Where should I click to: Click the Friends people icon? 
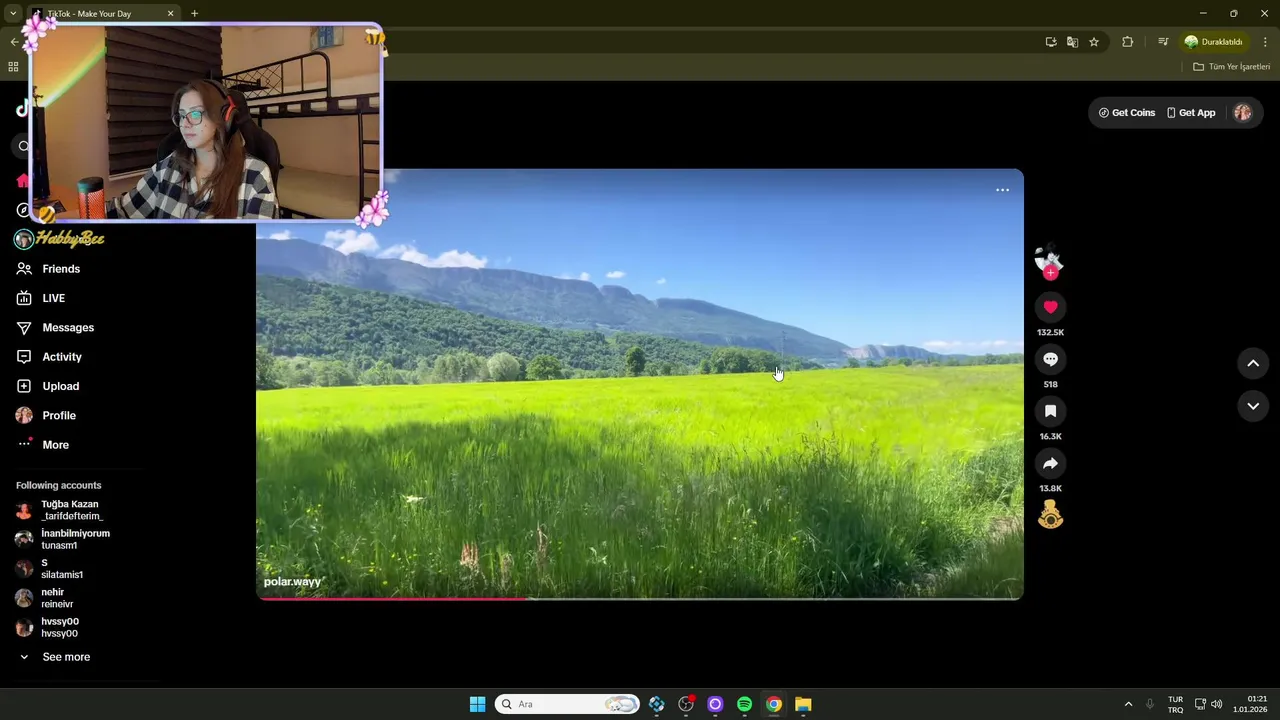click(24, 269)
